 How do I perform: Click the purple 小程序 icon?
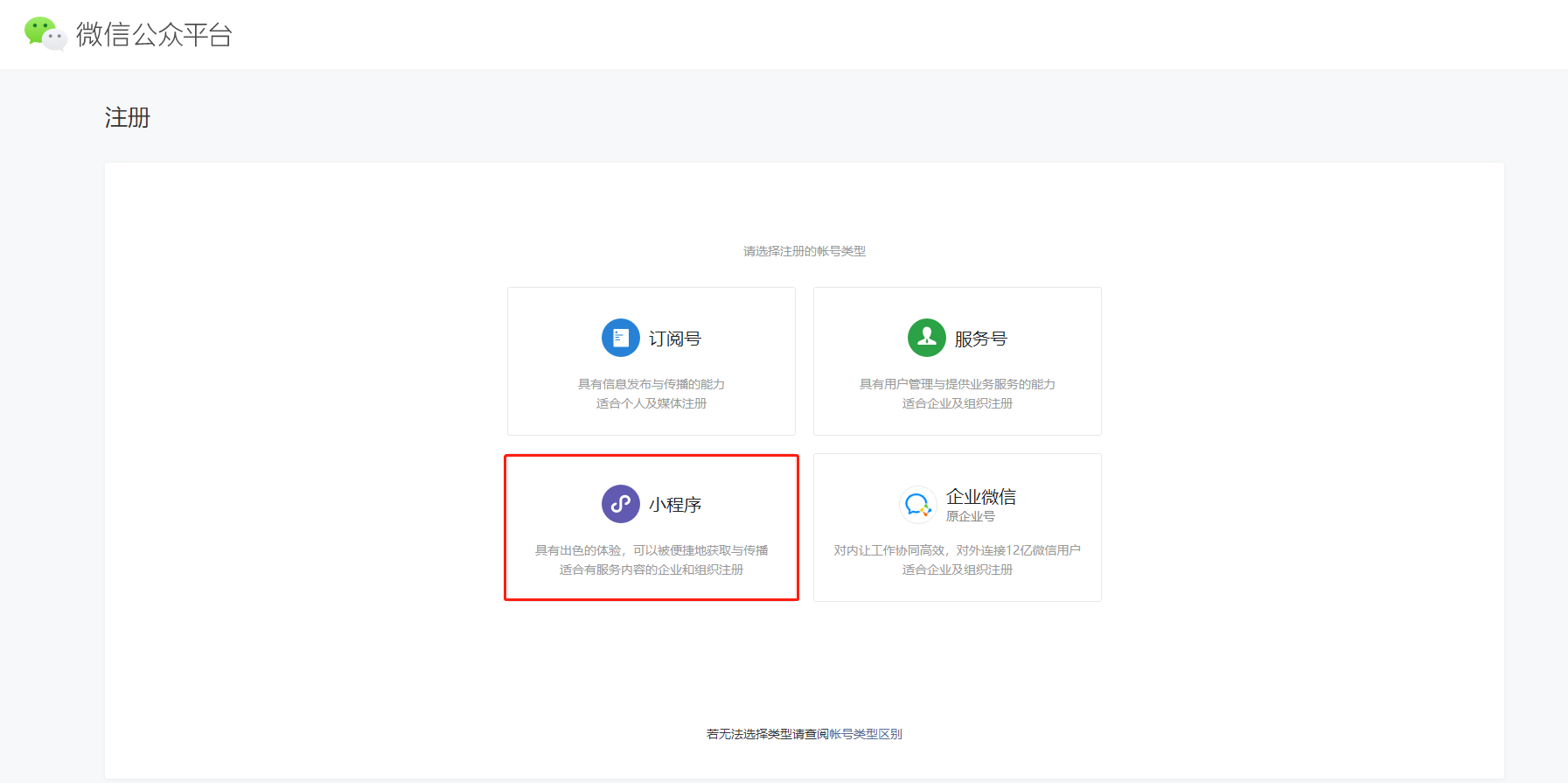click(621, 504)
